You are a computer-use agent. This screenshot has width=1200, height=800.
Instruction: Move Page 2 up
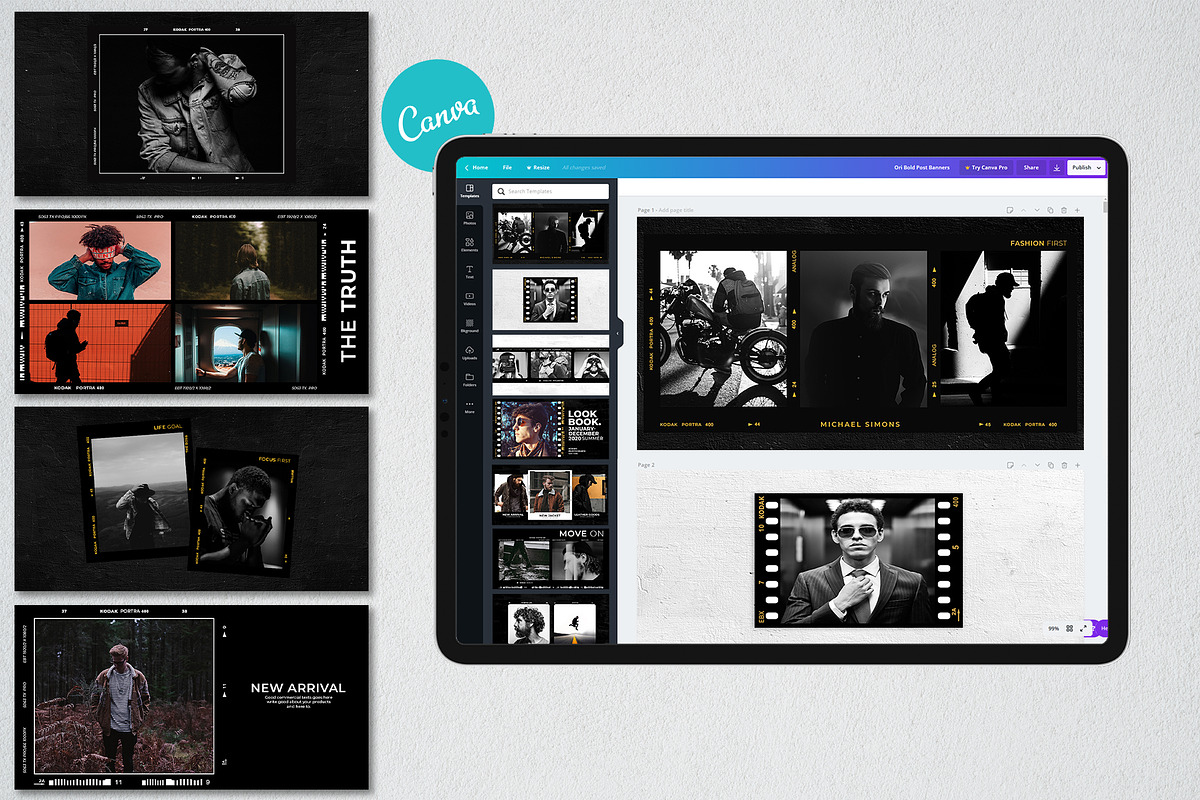tap(1024, 465)
